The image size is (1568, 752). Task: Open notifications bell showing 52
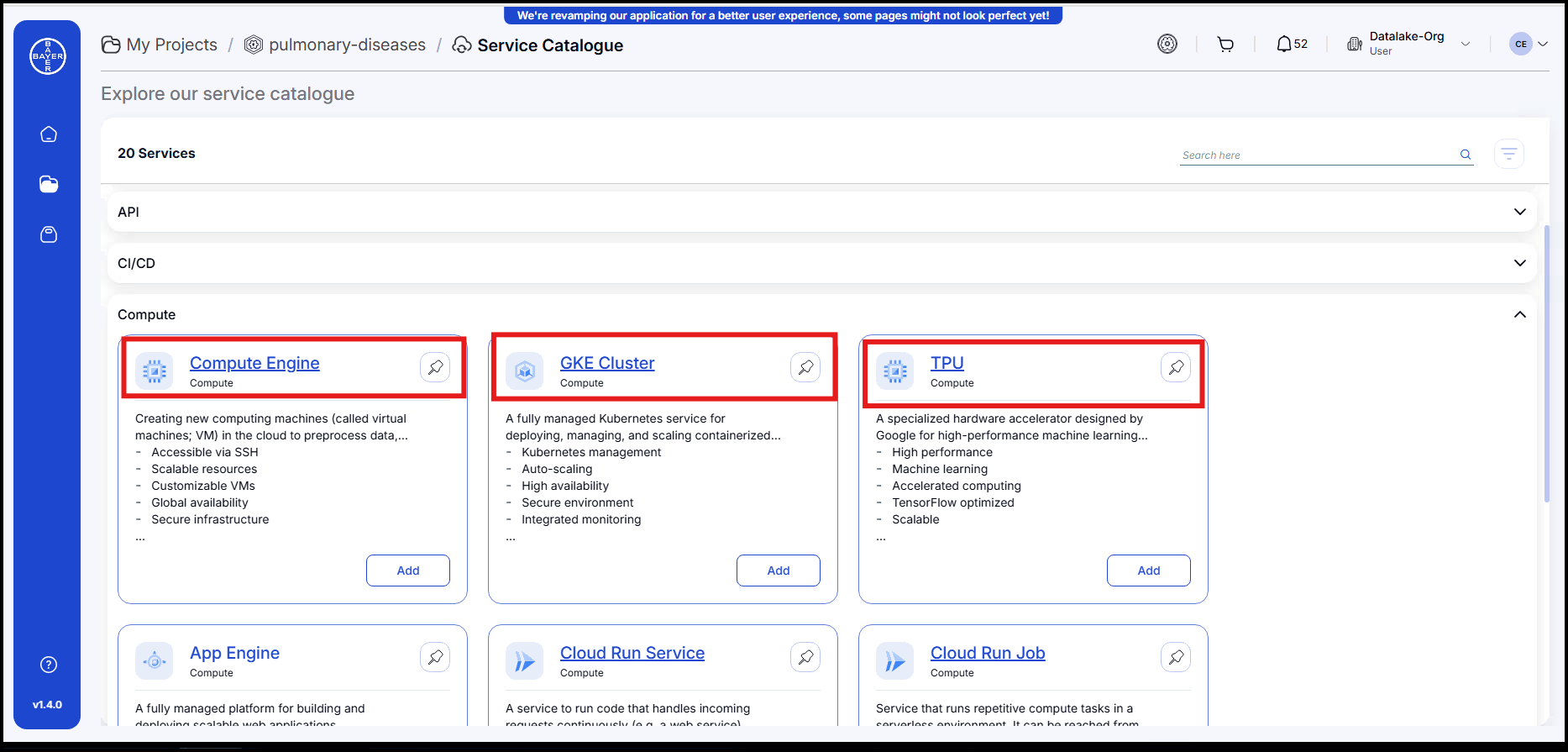[1292, 44]
